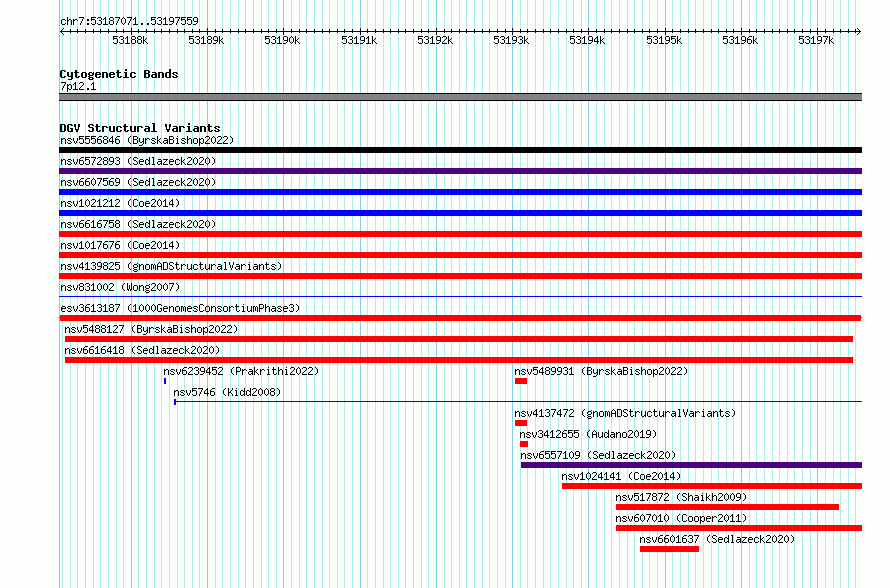Click the 53194k ruler tick label

click(587, 40)
